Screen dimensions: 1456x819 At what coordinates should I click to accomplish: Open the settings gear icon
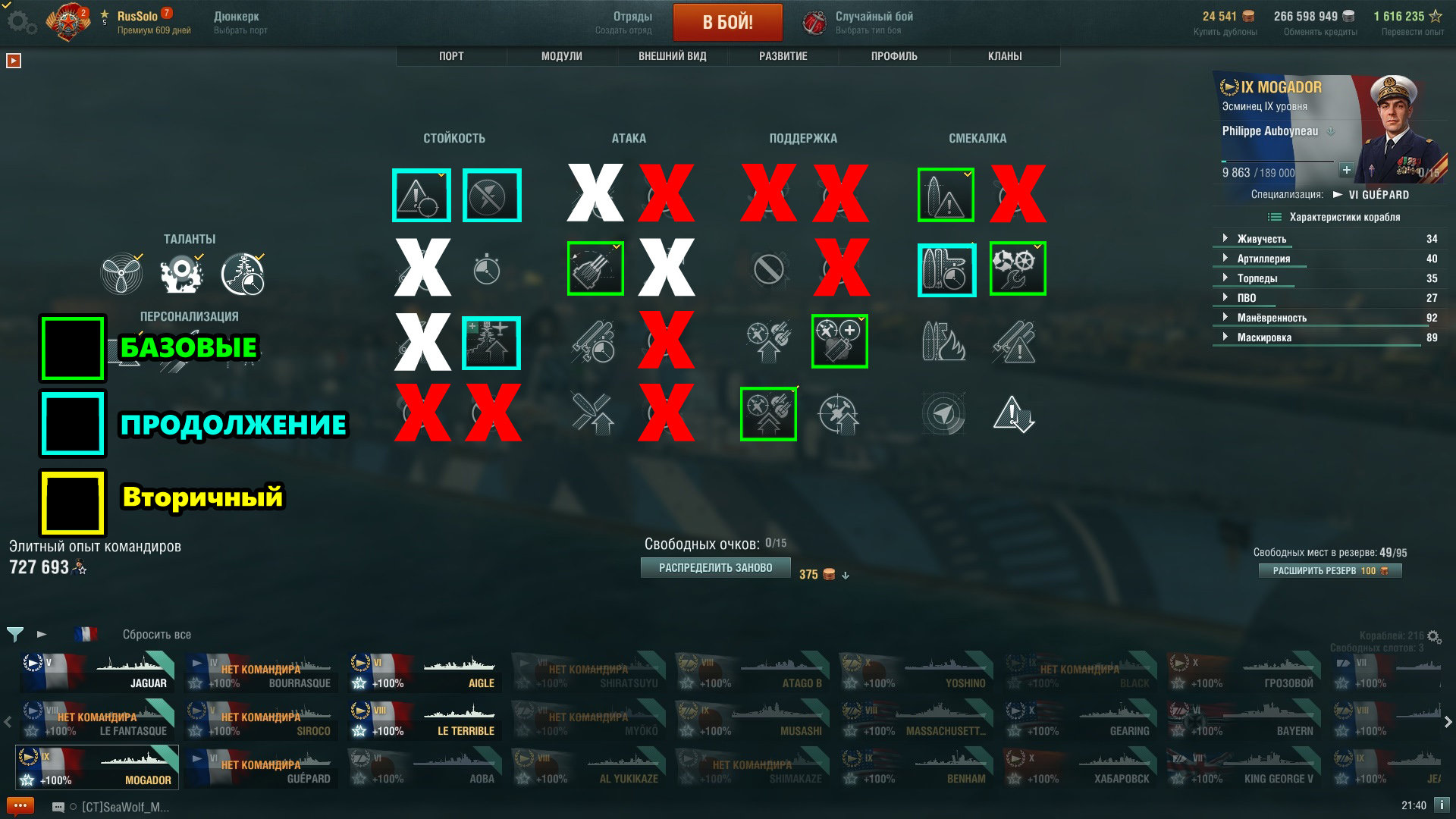20,22
